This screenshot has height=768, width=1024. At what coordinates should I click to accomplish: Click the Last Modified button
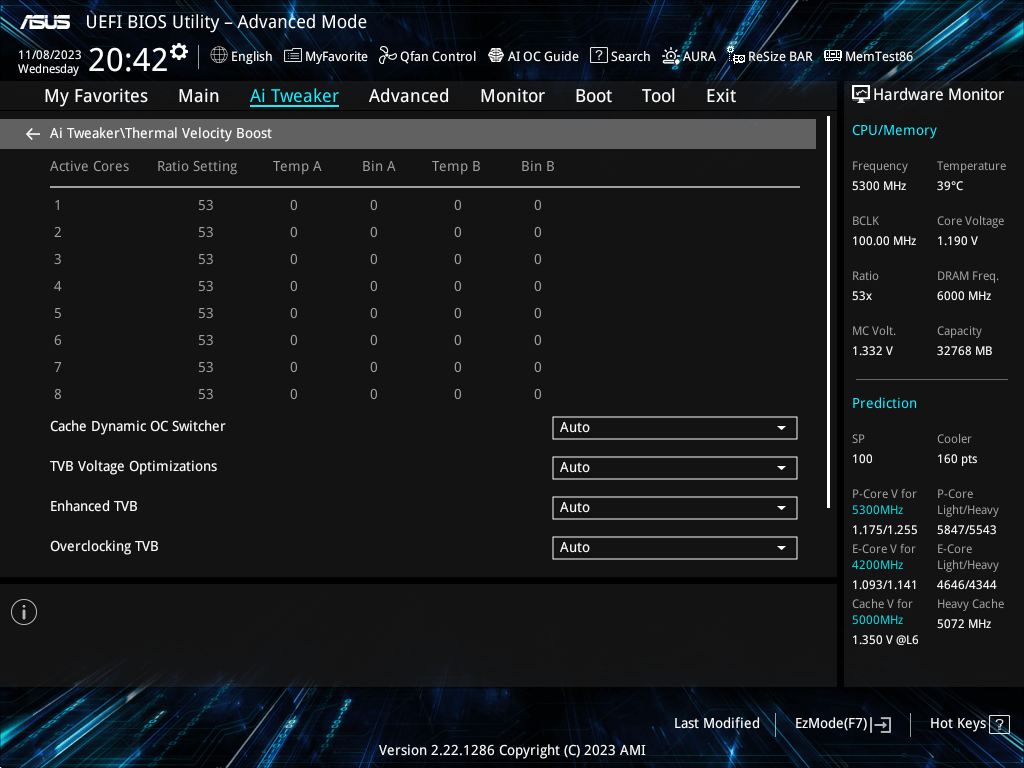[x=717, y=724]
